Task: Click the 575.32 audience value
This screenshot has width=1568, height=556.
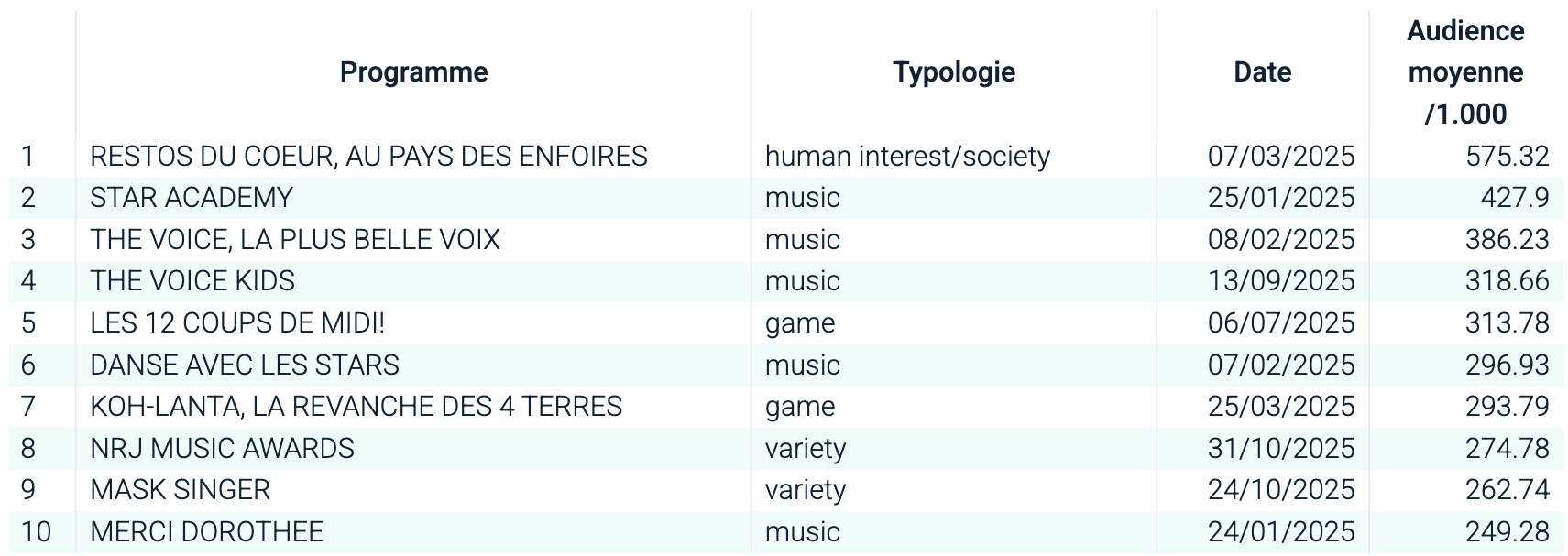Action: pos(1507,157)
